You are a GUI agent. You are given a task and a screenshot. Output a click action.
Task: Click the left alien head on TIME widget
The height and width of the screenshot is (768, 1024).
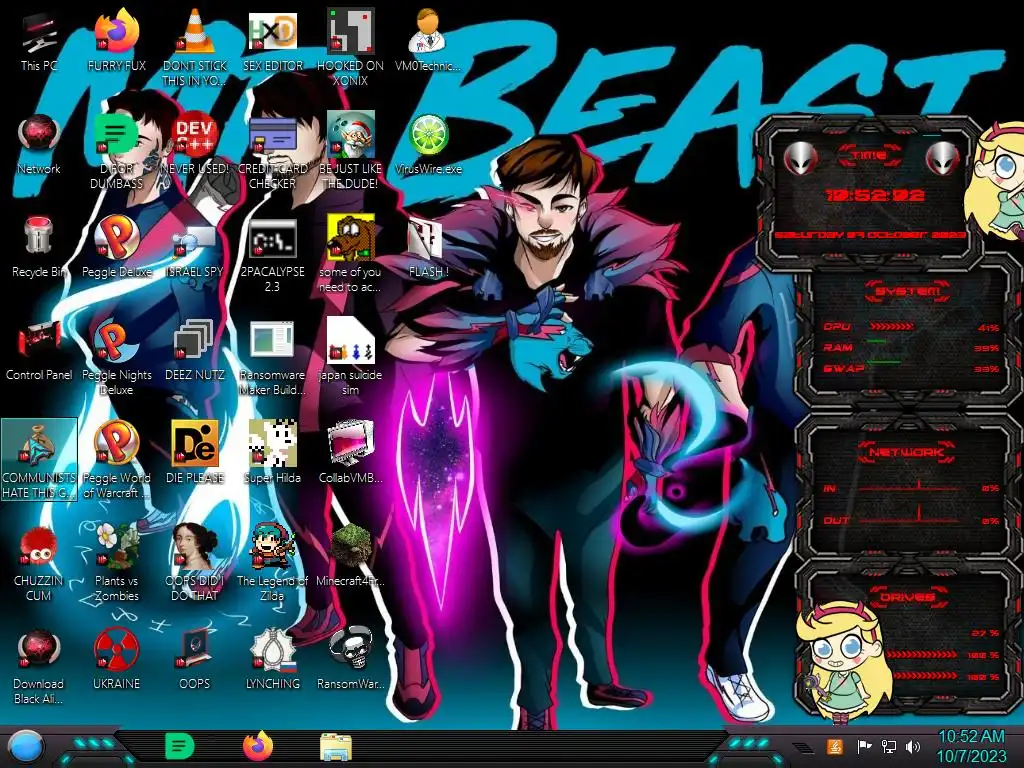[800, 157]
